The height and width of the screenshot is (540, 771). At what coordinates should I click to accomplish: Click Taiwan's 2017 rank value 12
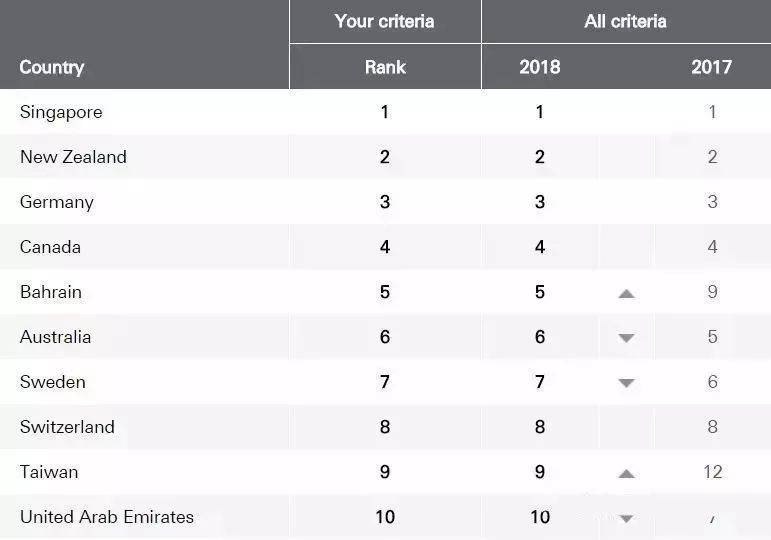712,472
